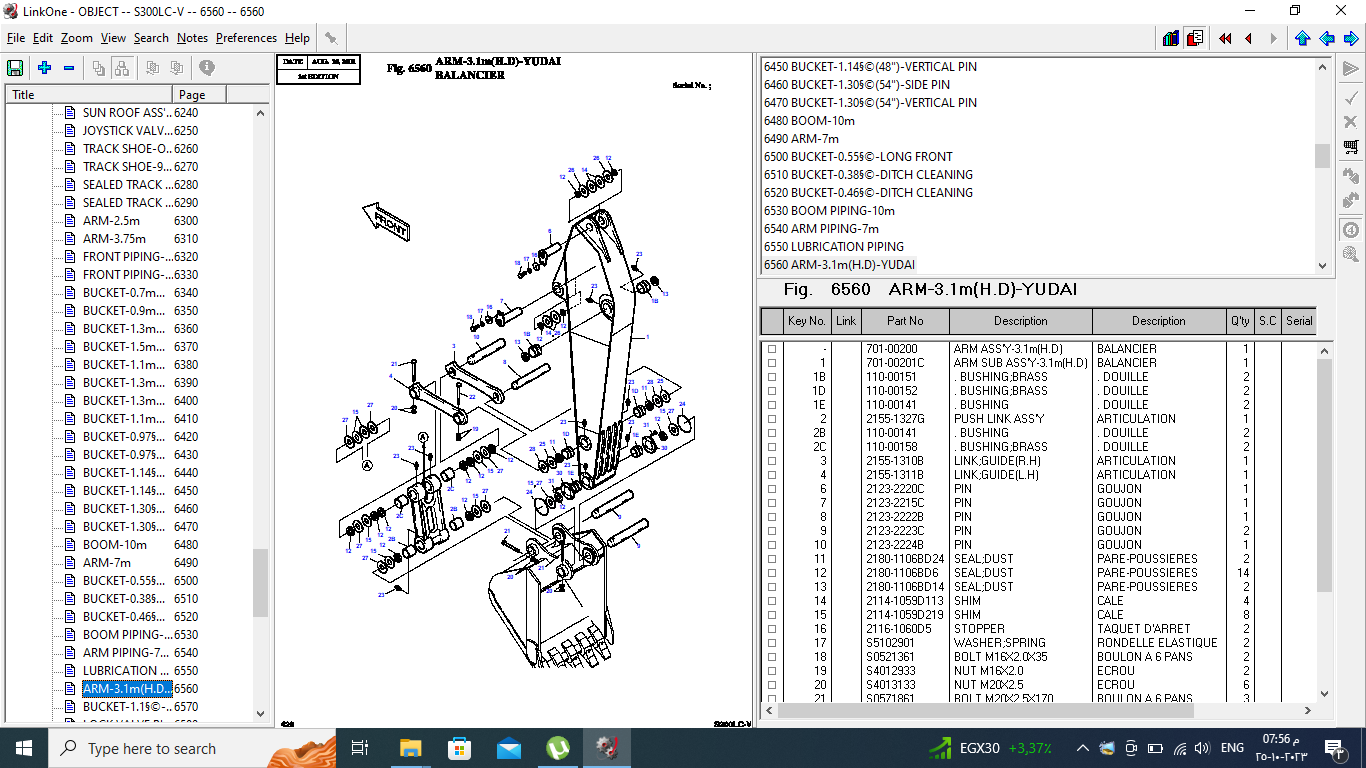Check the box for NUT M20X2.5 row
Screen dimensions: 1366x768
point(772,685)
